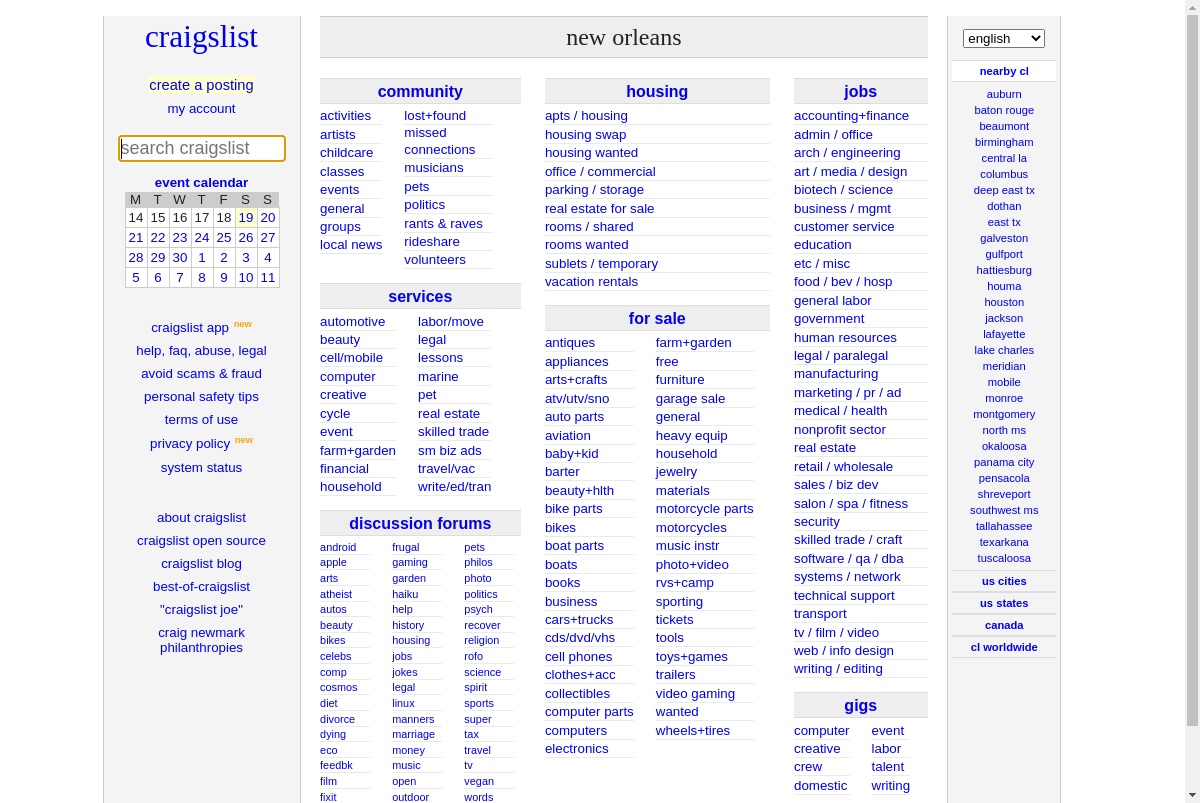The image size is (1200, 803).
Task: Open vacation rentals link
Action: point(591,282)
